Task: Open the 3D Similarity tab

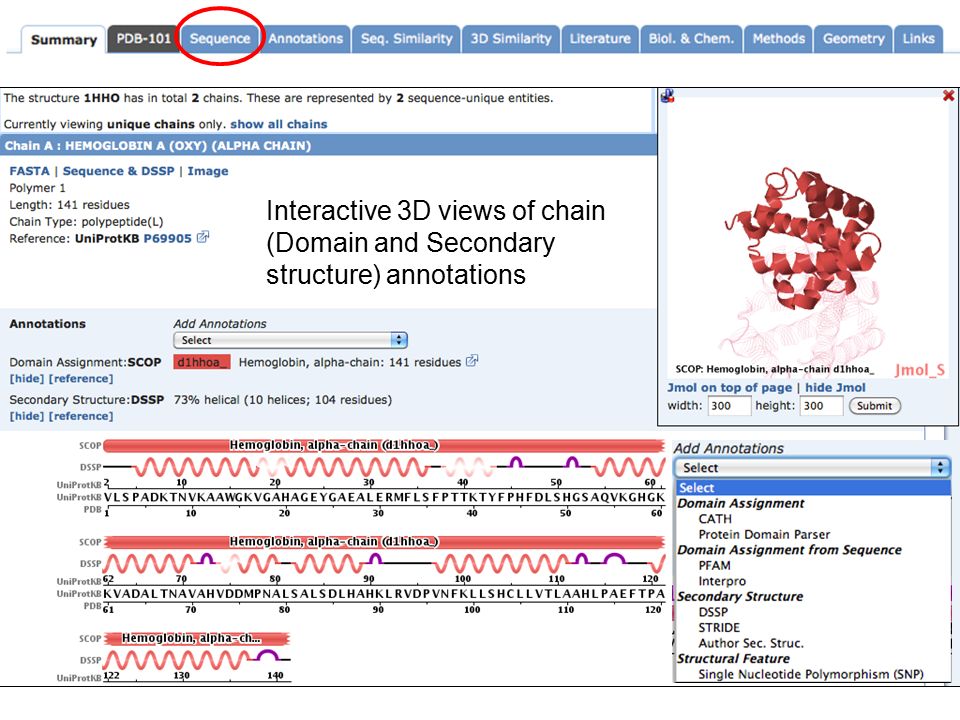Action: [511, 39]
